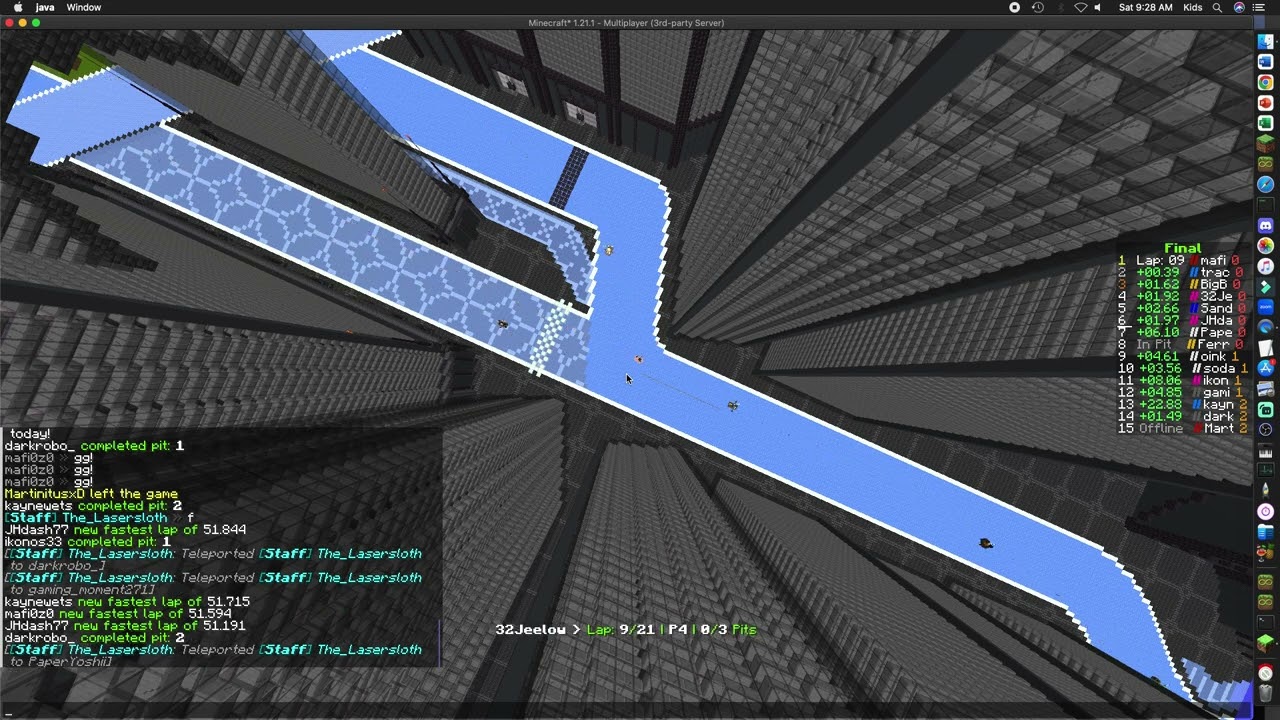Click chat line 'darkrobo_ completed pit: 1'
Viewport: 1280px width, 720px height.
94,445
